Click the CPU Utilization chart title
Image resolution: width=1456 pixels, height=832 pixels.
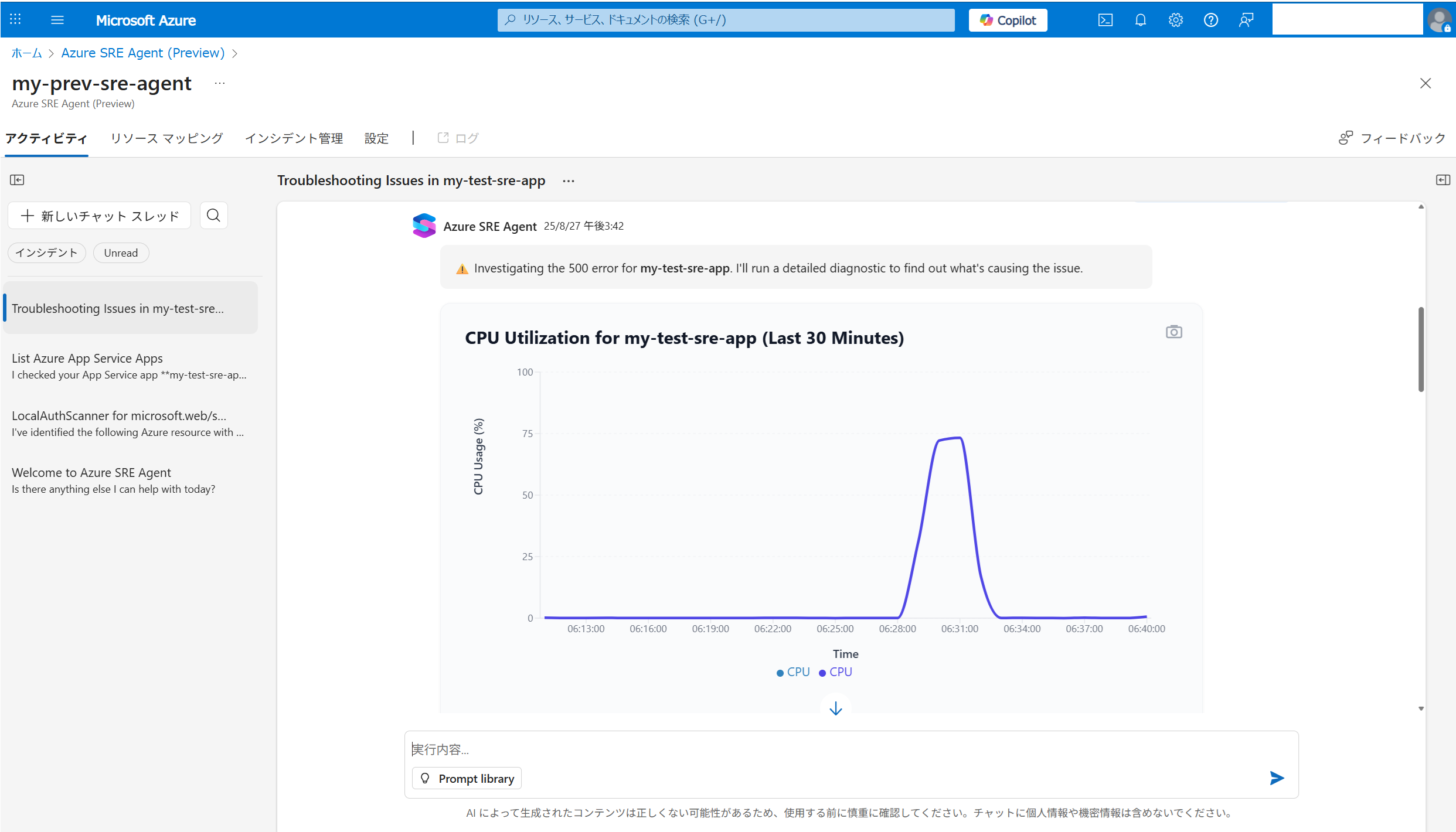click(684, 338)
